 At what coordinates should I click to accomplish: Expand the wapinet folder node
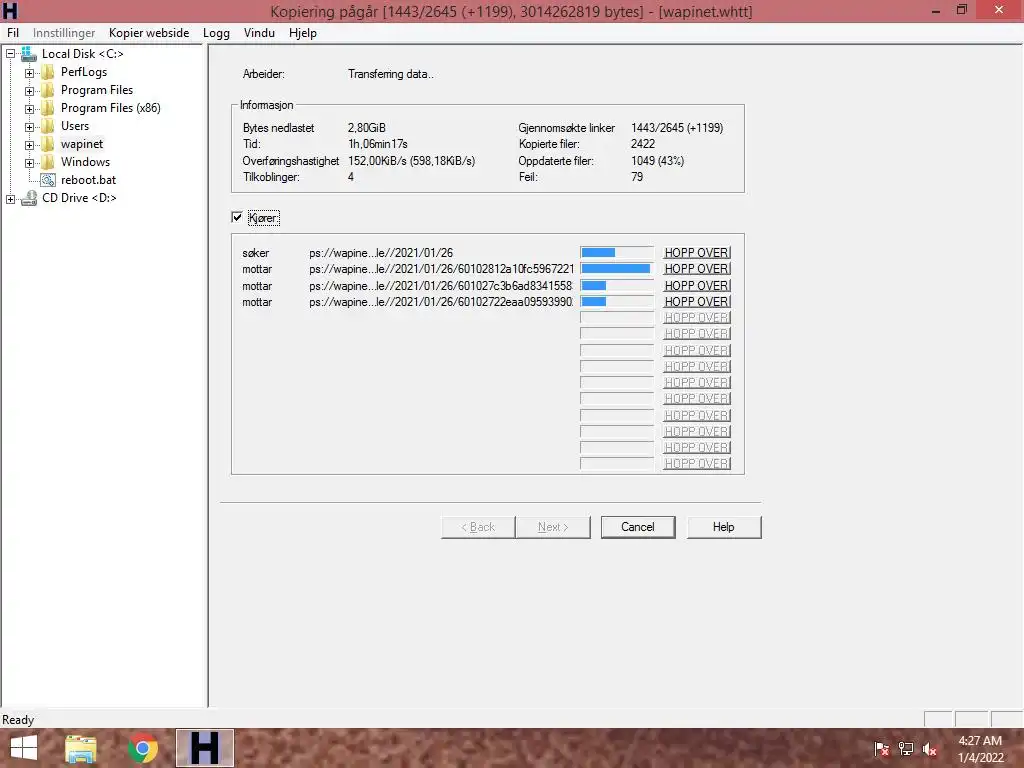coord(29,145)
